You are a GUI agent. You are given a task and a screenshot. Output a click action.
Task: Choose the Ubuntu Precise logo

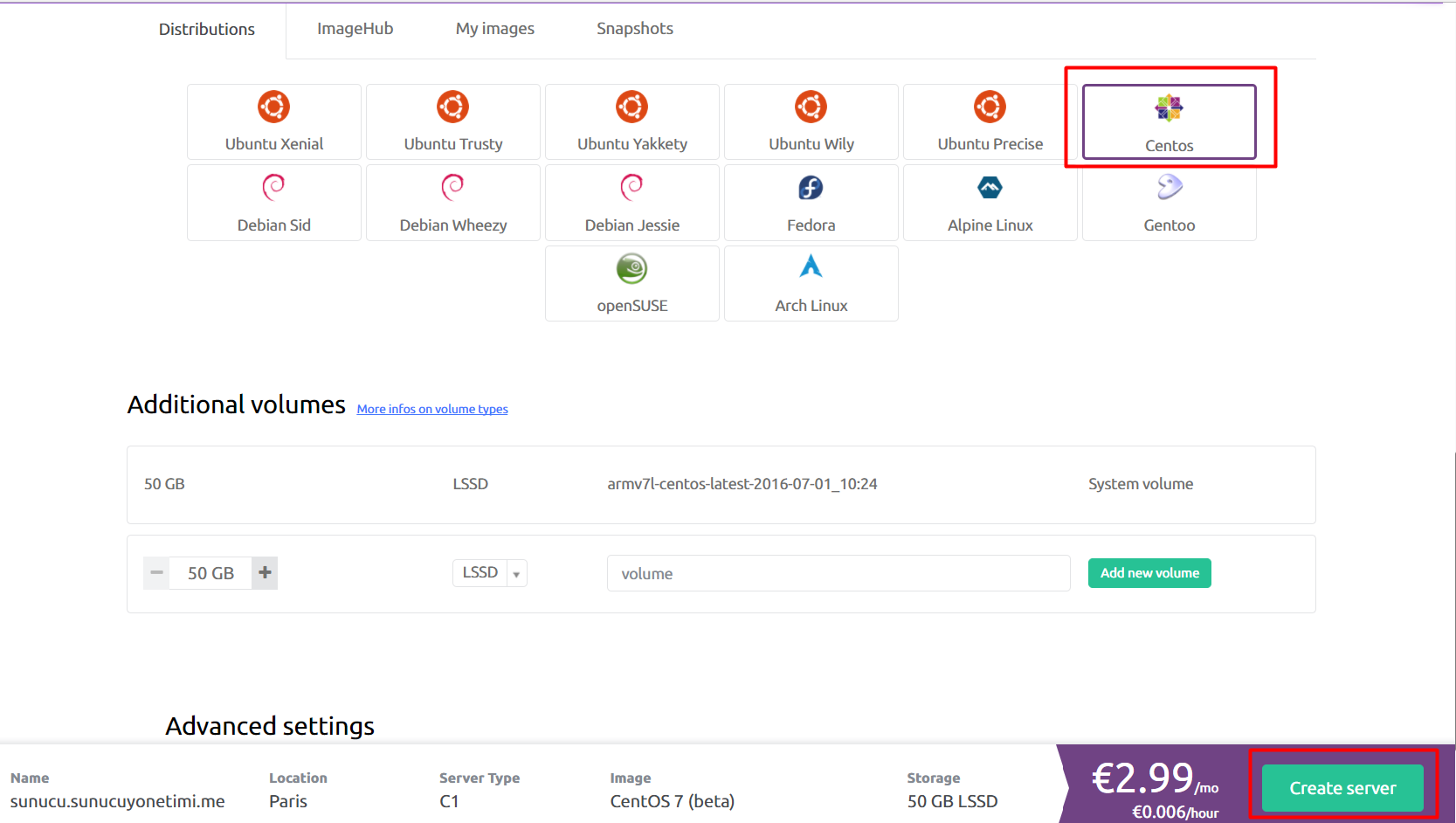coord(990,107)
